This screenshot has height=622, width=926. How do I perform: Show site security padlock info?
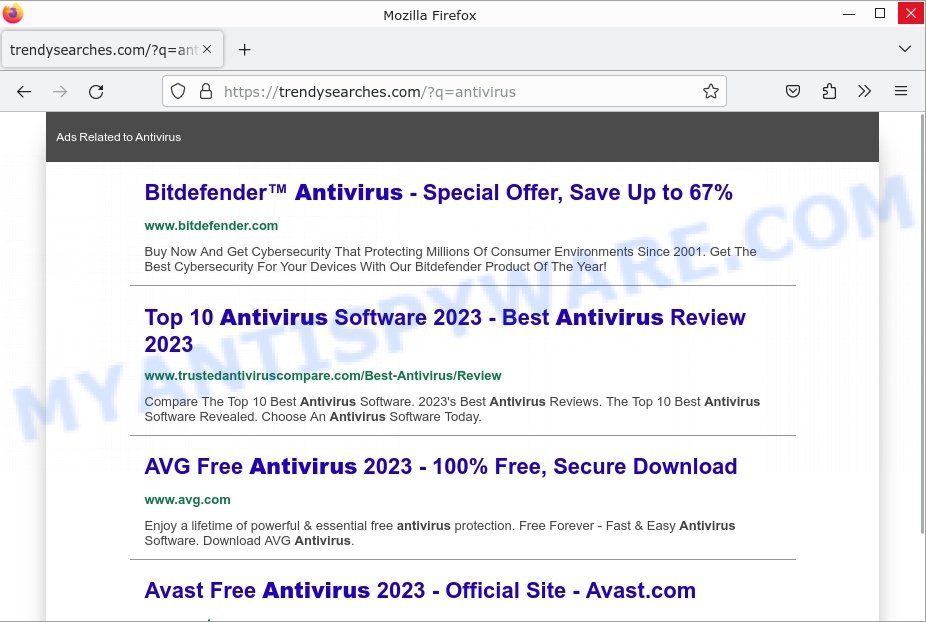[x=206, y=91]
